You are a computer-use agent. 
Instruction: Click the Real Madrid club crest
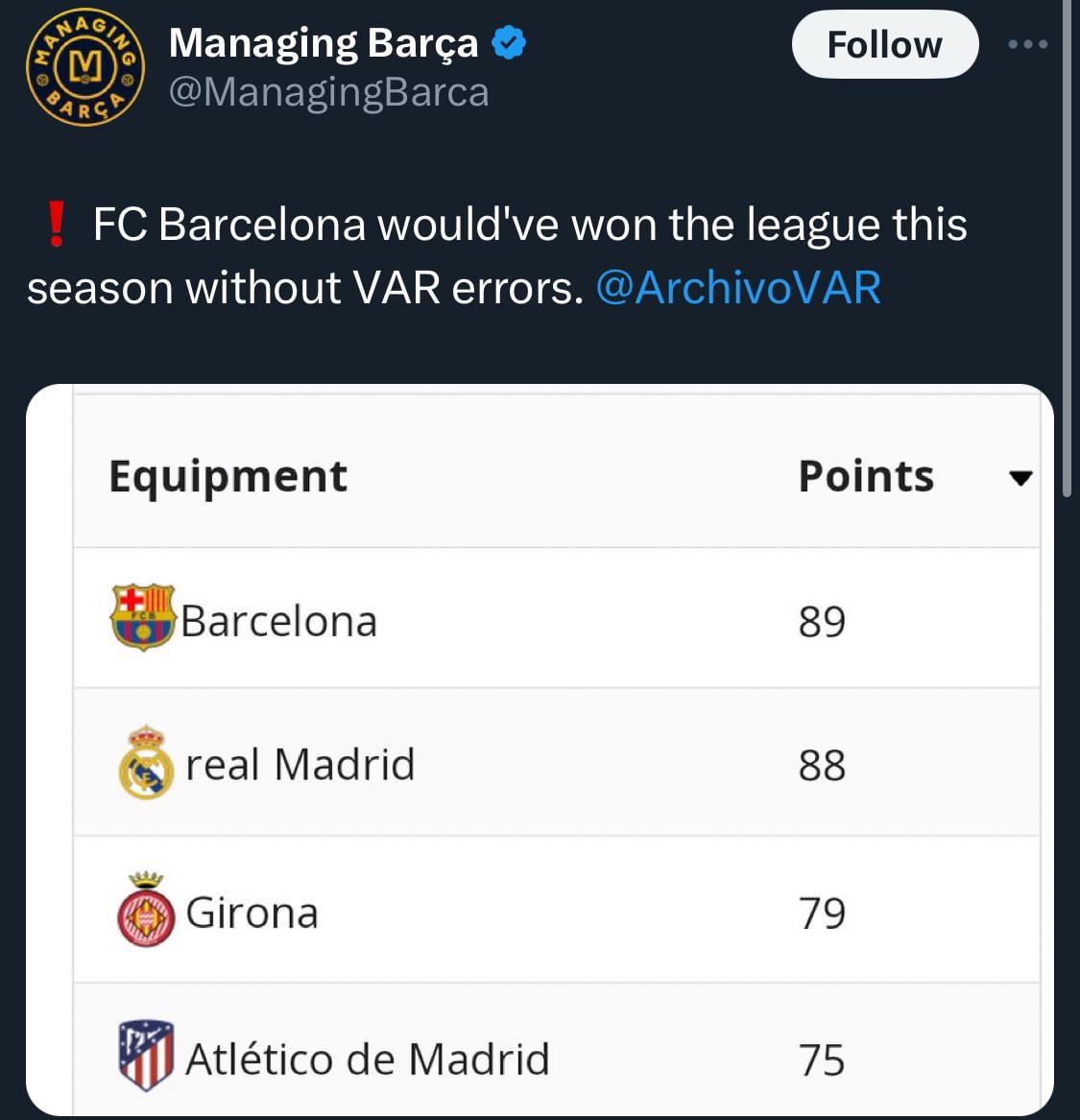146,764
